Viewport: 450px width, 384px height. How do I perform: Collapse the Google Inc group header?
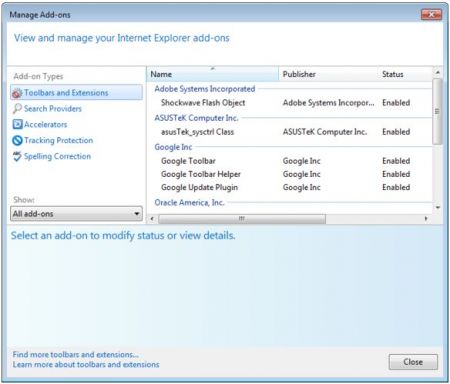[173, 147]
